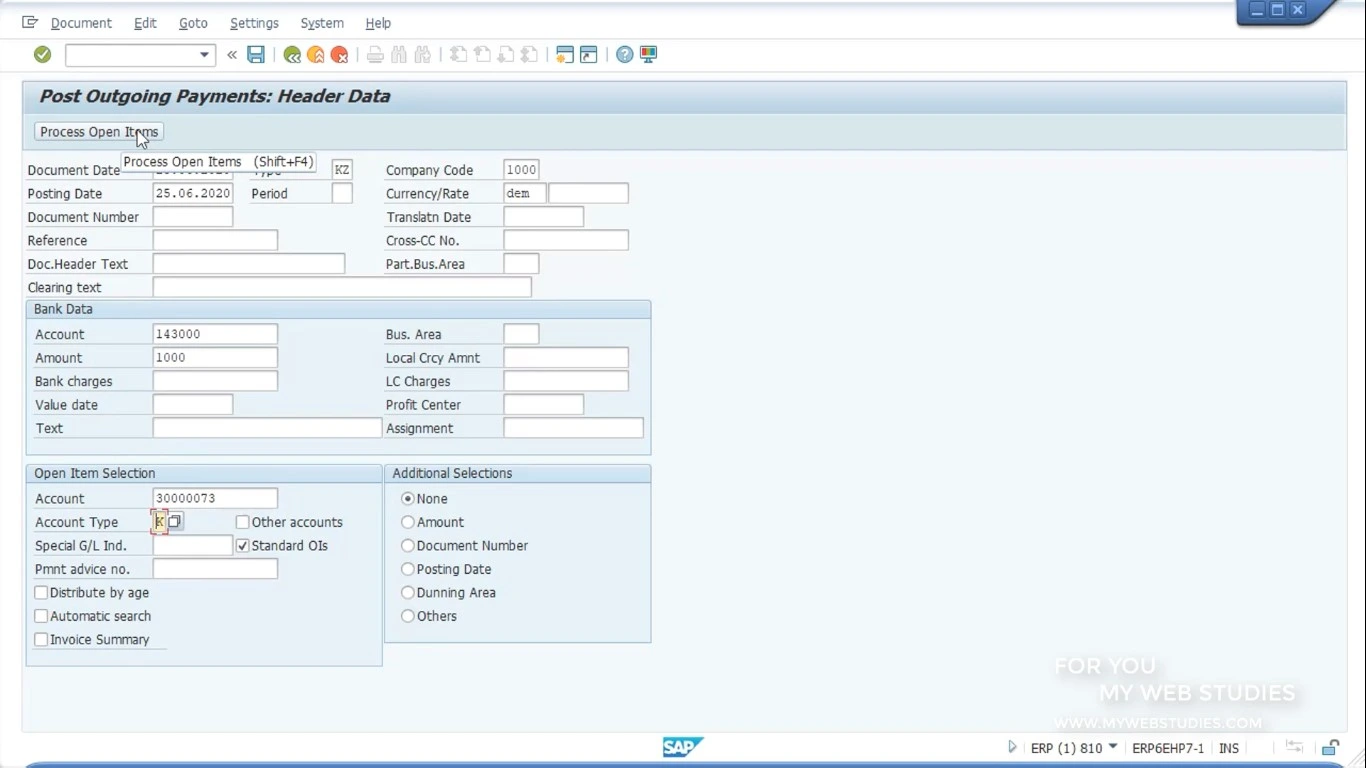The height and width of the screenshot is (768, 1366).
Task: Click the First Page icon
Action: tap(458, 55)
